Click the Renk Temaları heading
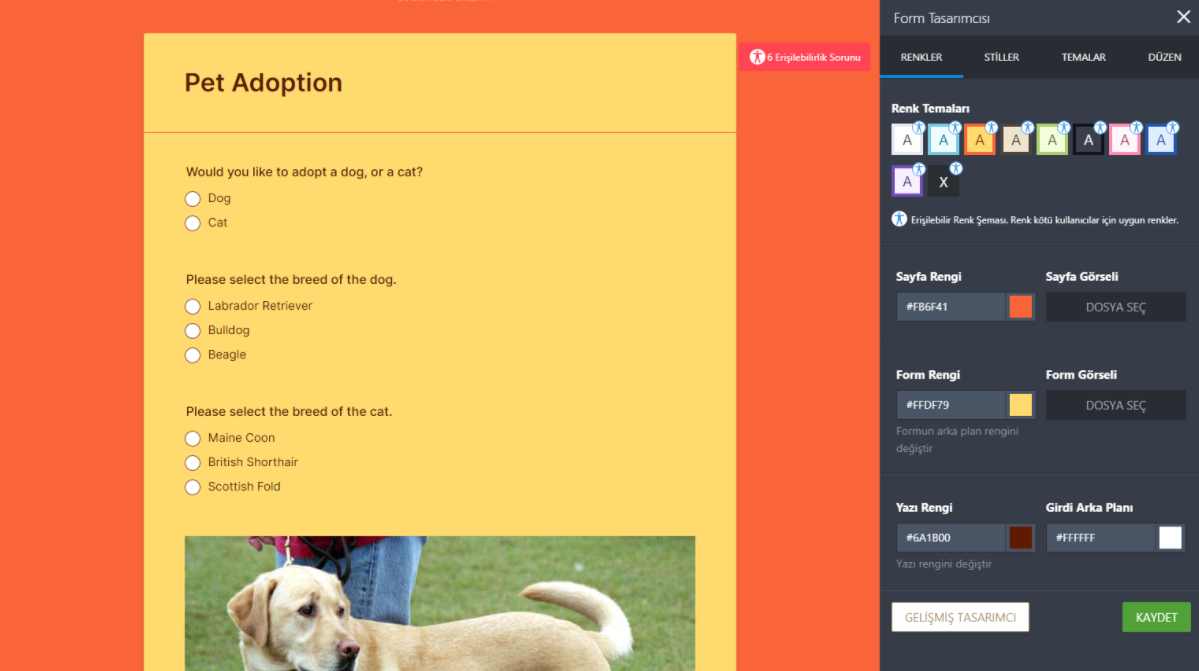 (930, 109)
